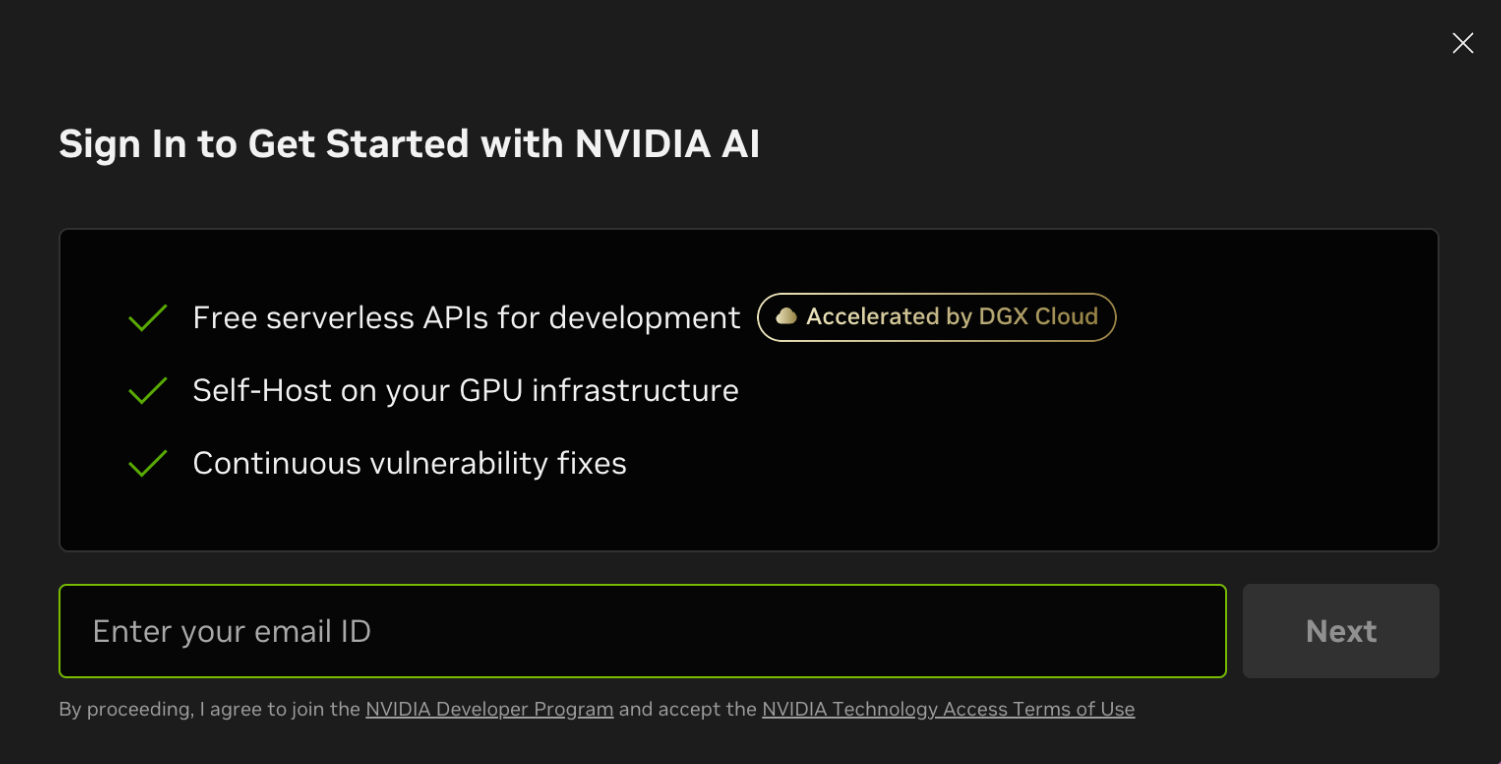Open the NVIDIA Developer Program link
The height and width of the screenshot is (764, 1501).
489,709
